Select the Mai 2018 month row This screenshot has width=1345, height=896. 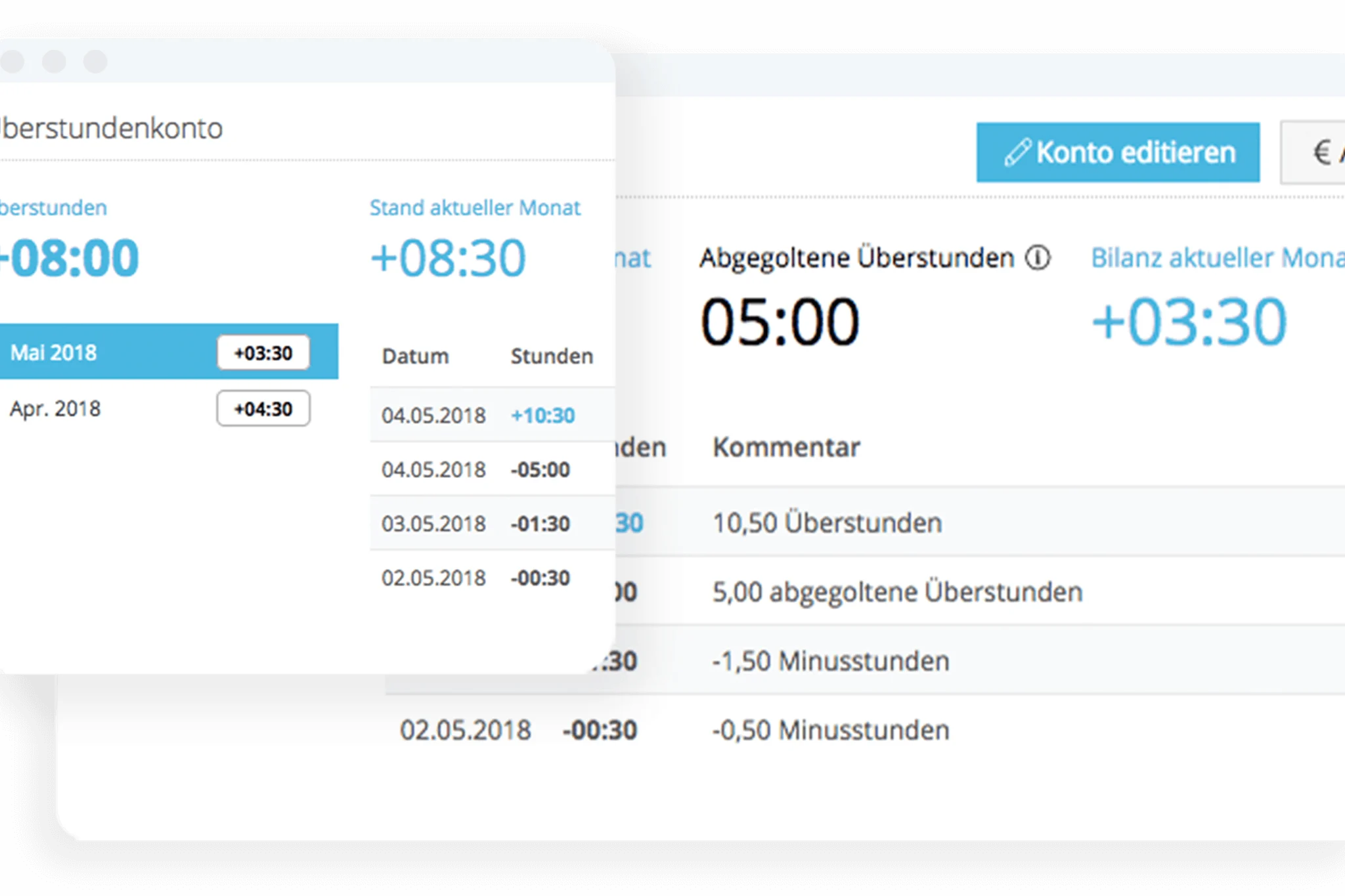tap(169, 352)
